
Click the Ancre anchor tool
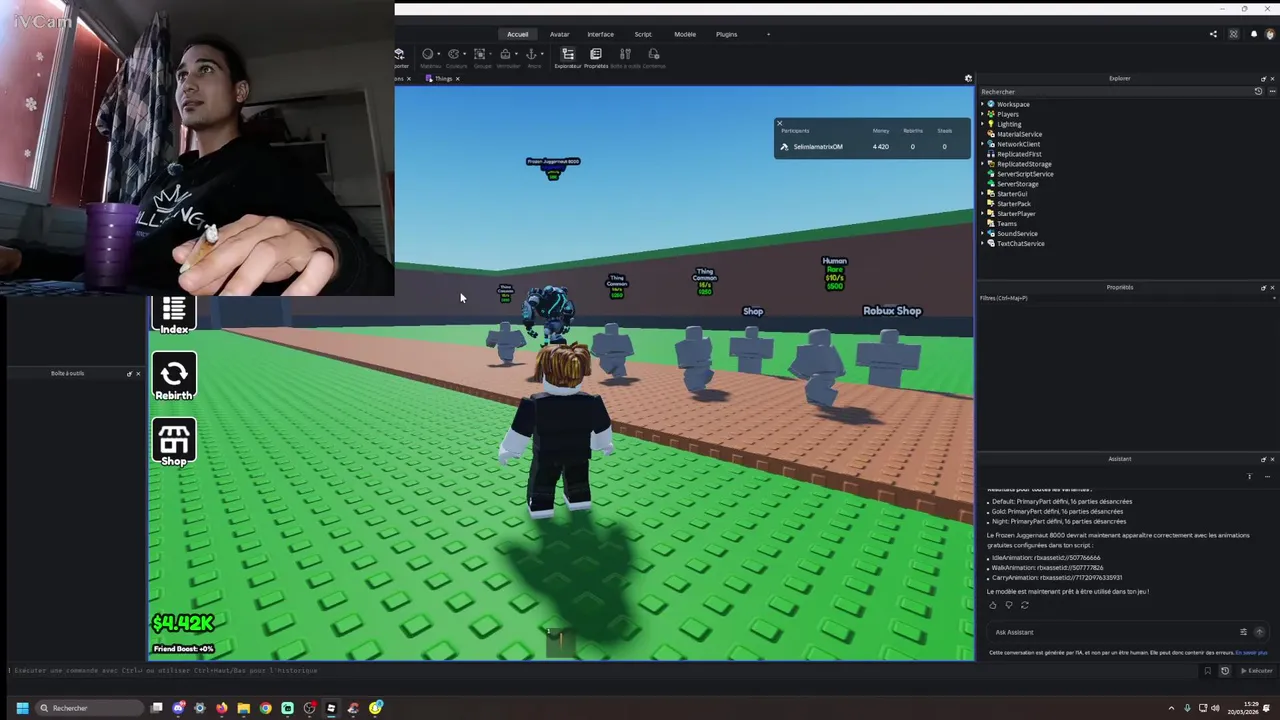pyautogui.click(x=532, y=57)
